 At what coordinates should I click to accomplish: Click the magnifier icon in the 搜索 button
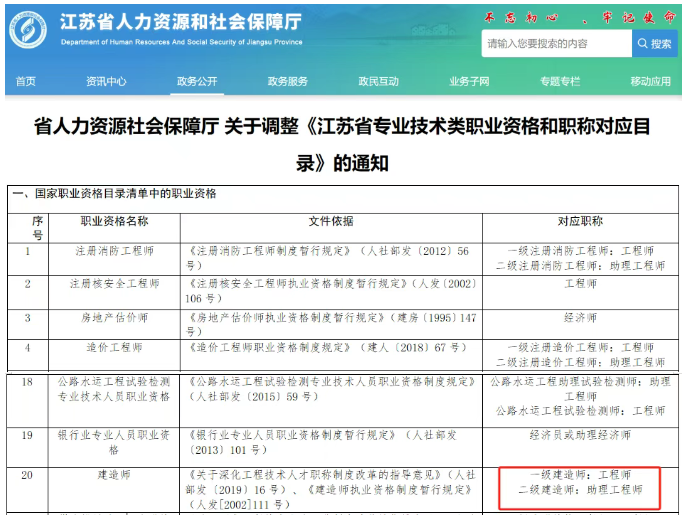pyautogui.click(x=642, y=43)
